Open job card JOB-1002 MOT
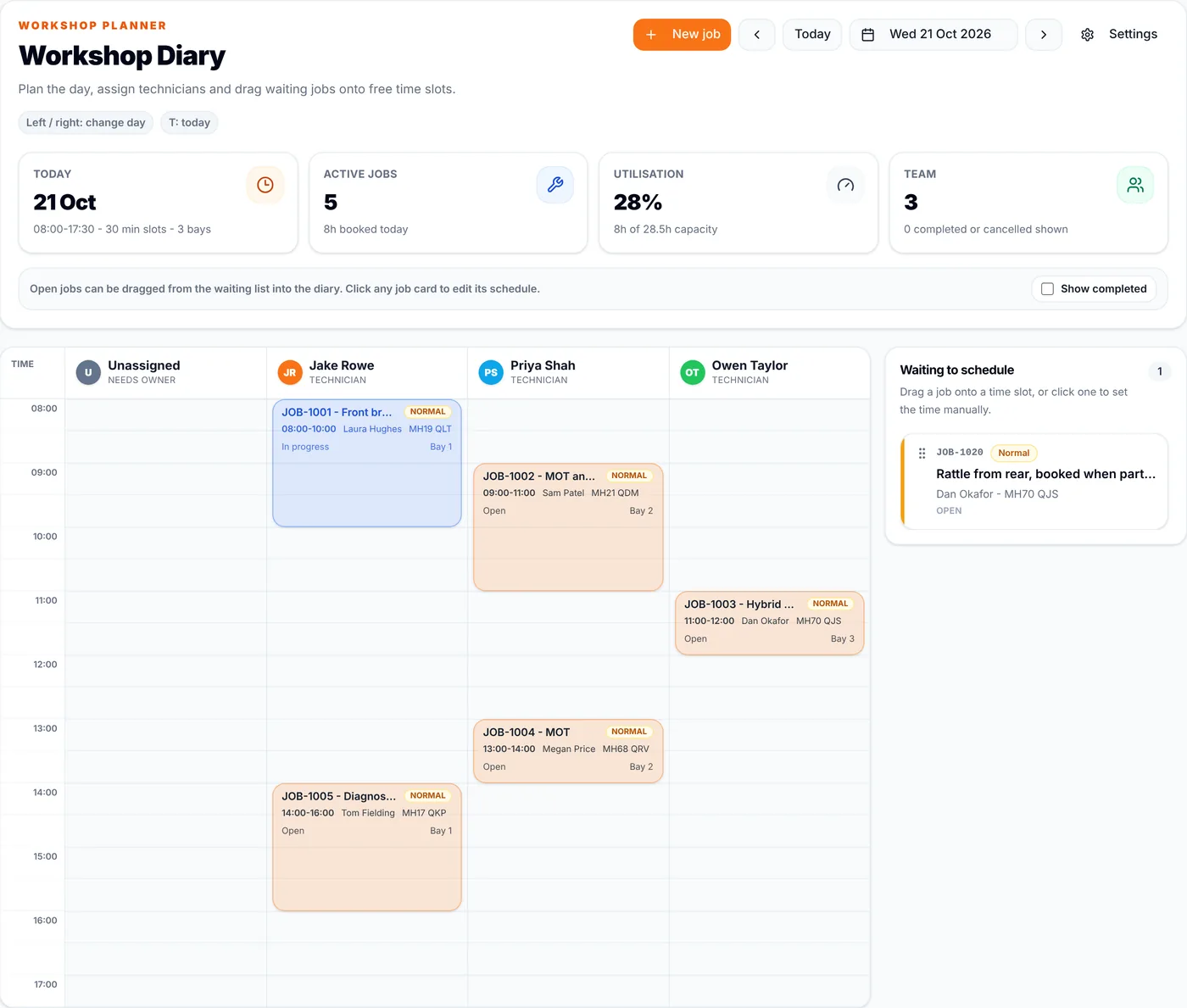Screen dimensions: 1187x1008 568,527
